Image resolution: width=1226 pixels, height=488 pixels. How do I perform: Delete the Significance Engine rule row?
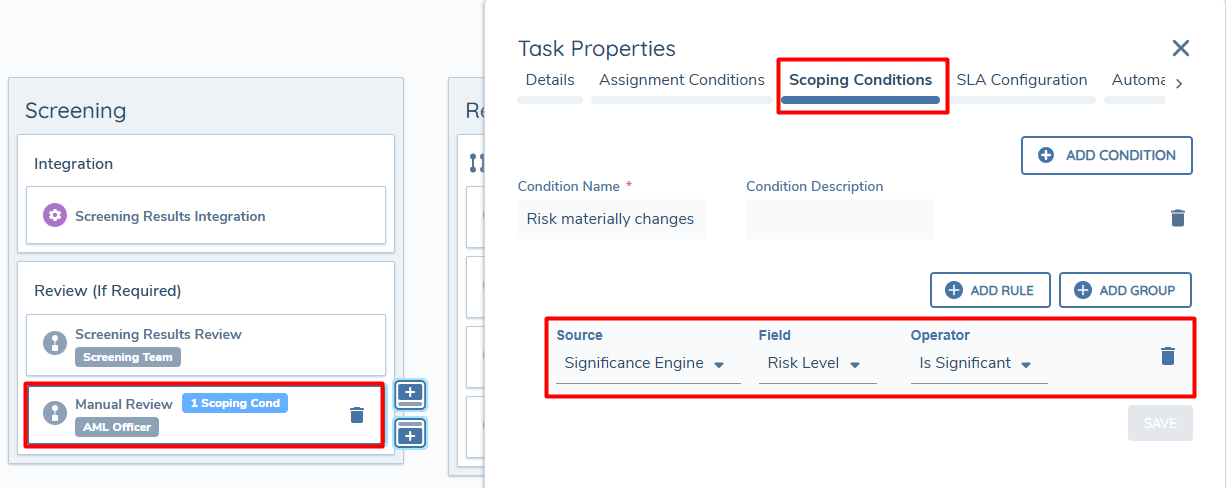tap(1167, 356)
